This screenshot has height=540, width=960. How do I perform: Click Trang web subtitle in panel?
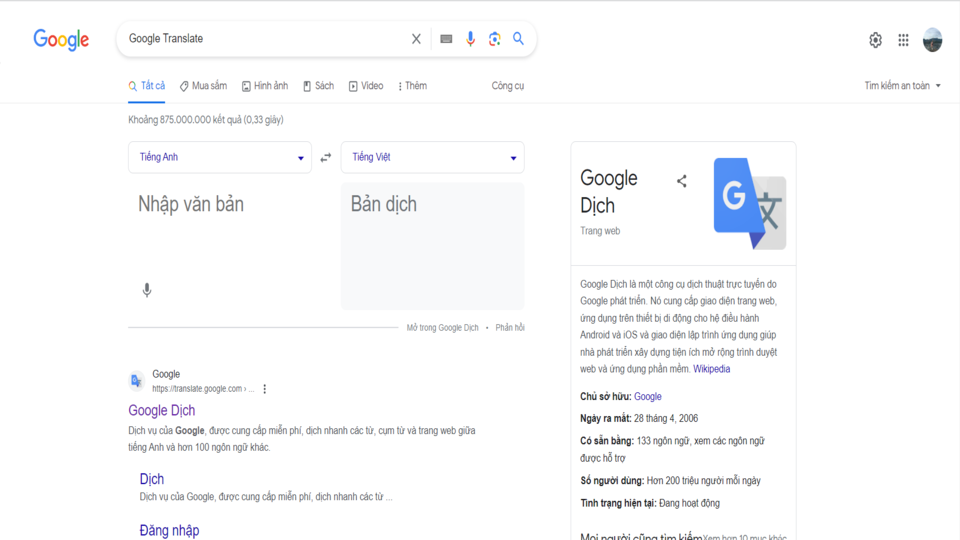[600, 231]
